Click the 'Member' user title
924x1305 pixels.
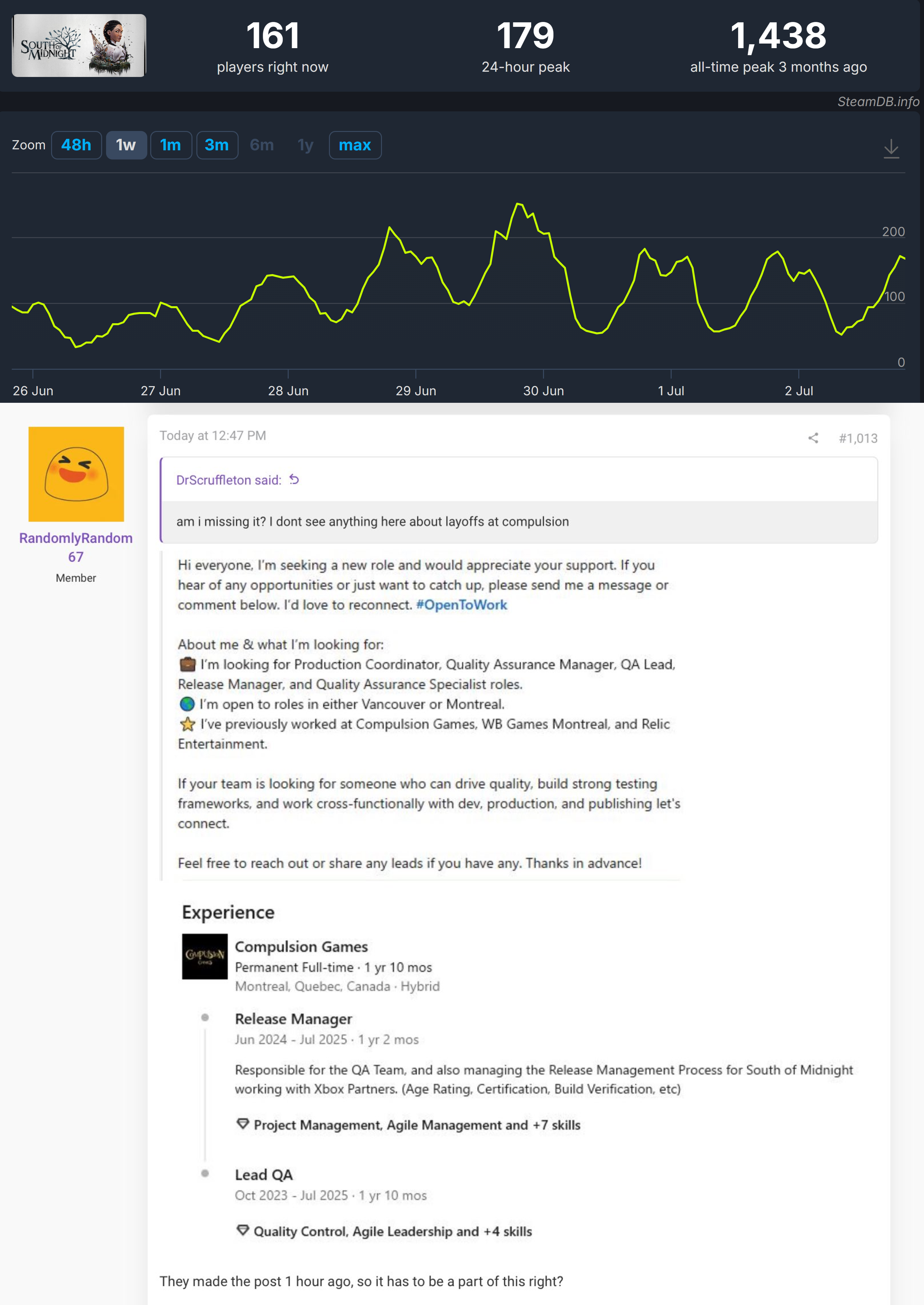tap(76, 578)
